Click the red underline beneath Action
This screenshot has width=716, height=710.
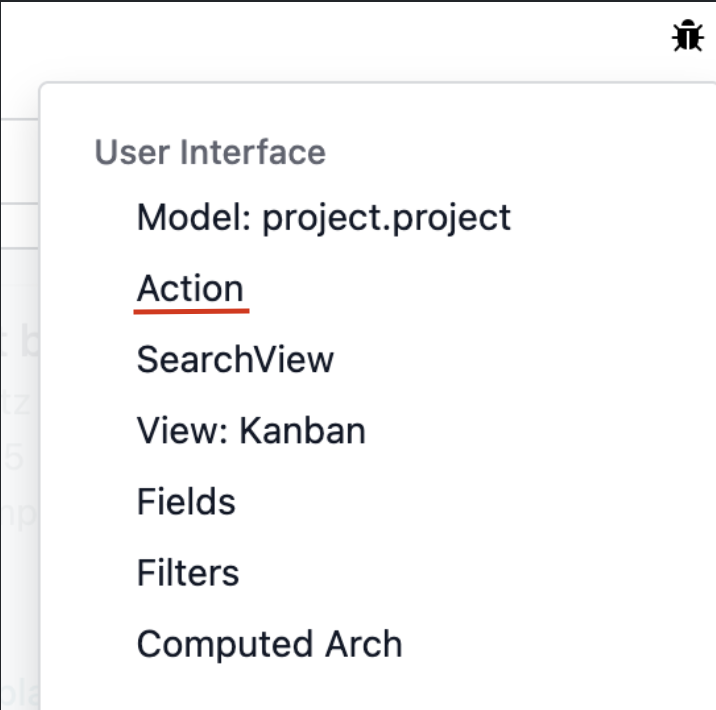tap(191, 311)
